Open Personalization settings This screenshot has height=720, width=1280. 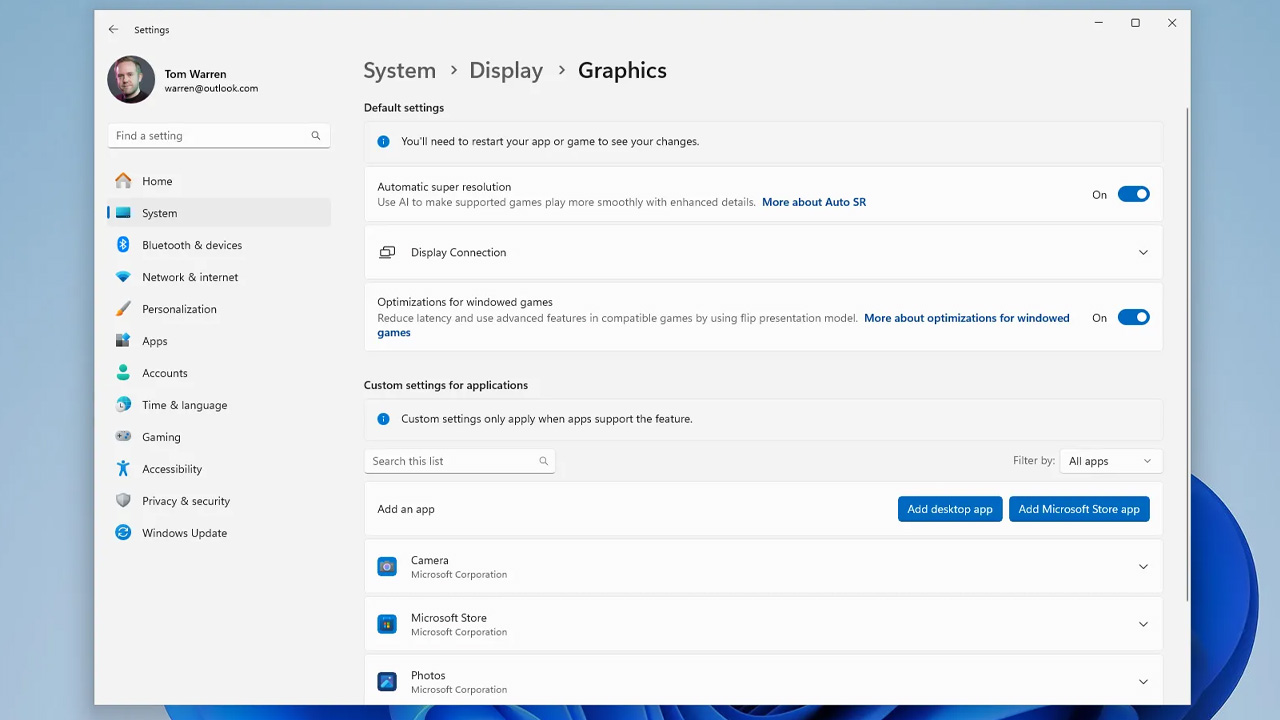(x=219, y=309)
